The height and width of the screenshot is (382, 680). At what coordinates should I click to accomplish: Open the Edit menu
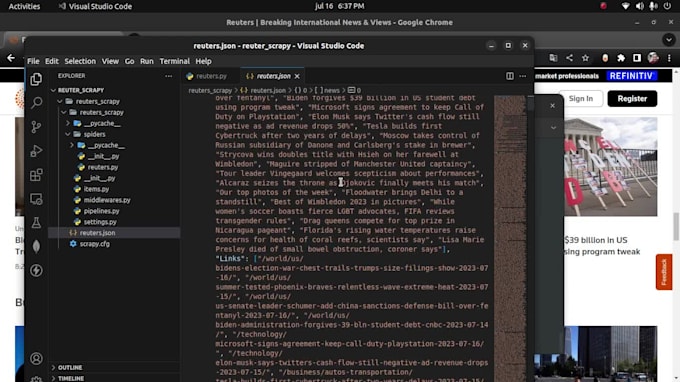pos(52,61)
